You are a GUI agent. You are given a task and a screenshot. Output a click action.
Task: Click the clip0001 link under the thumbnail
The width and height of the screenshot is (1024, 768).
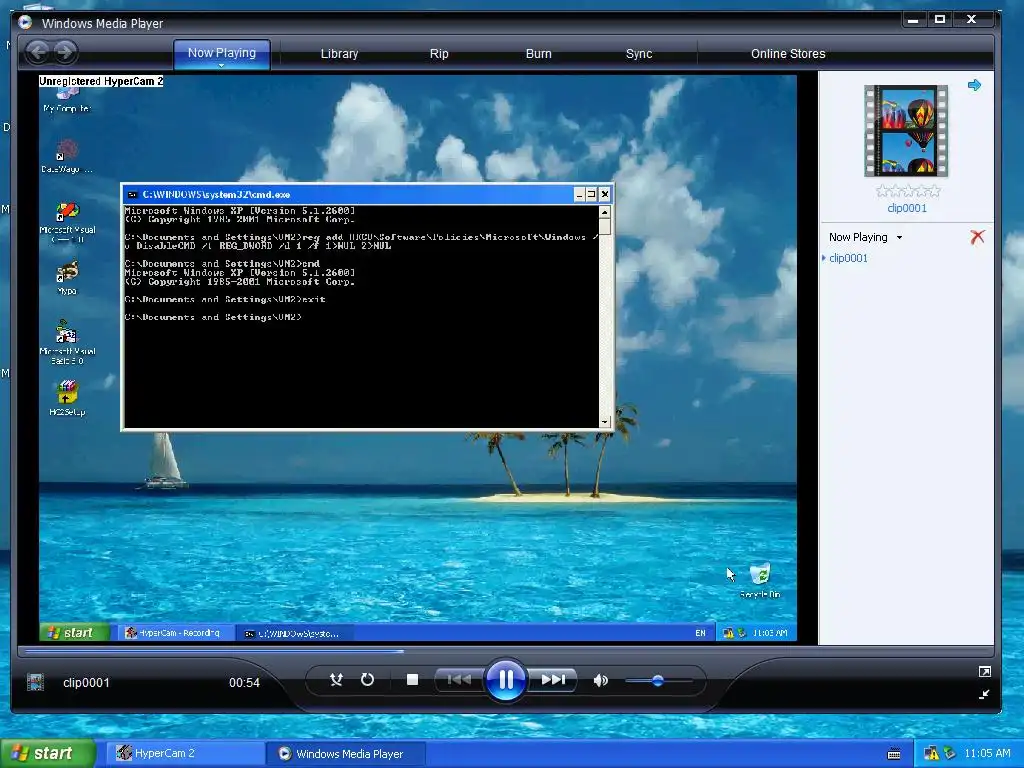pos(906,208)
